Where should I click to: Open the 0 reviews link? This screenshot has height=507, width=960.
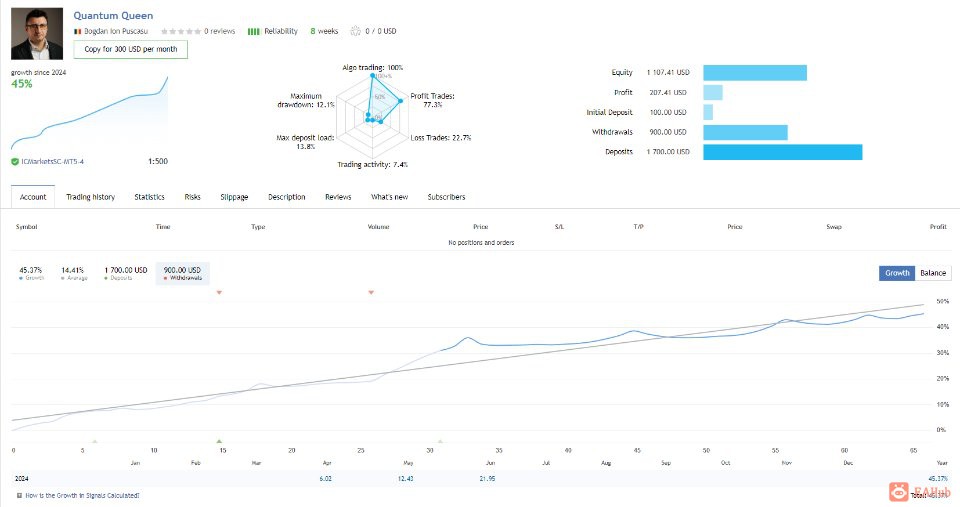click(219, 31)
